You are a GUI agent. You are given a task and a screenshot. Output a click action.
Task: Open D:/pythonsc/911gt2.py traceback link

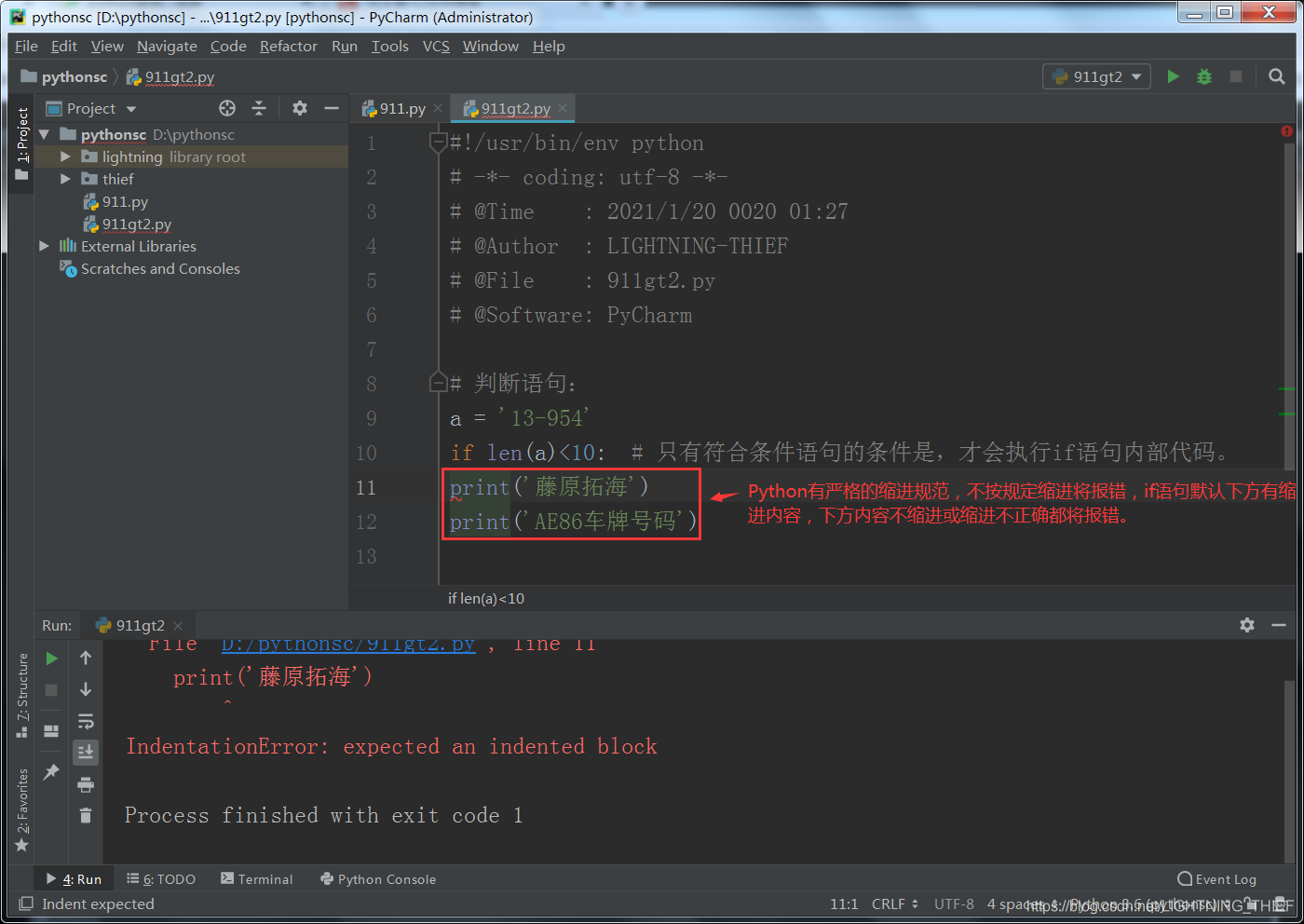[348, 645]
